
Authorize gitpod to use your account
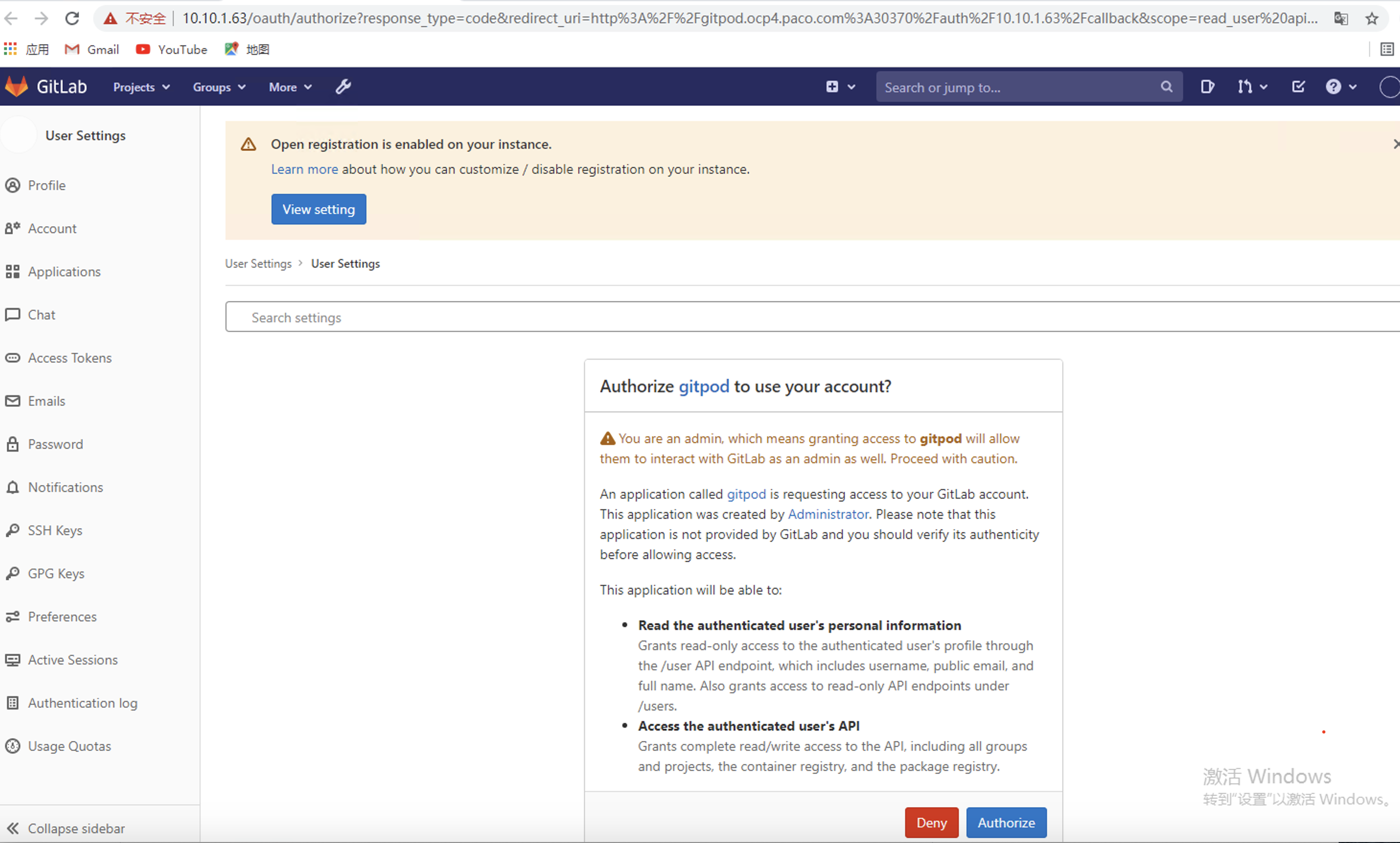(x=1006, y=822)
